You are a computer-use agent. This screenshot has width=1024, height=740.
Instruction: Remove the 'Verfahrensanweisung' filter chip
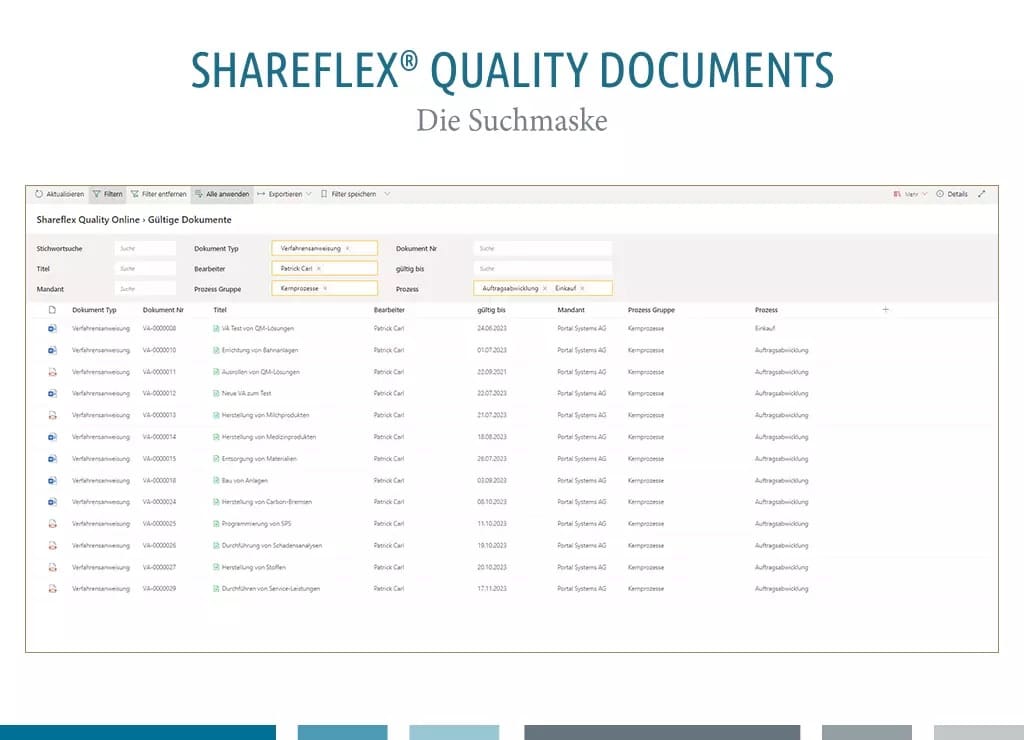coord(349,248)
